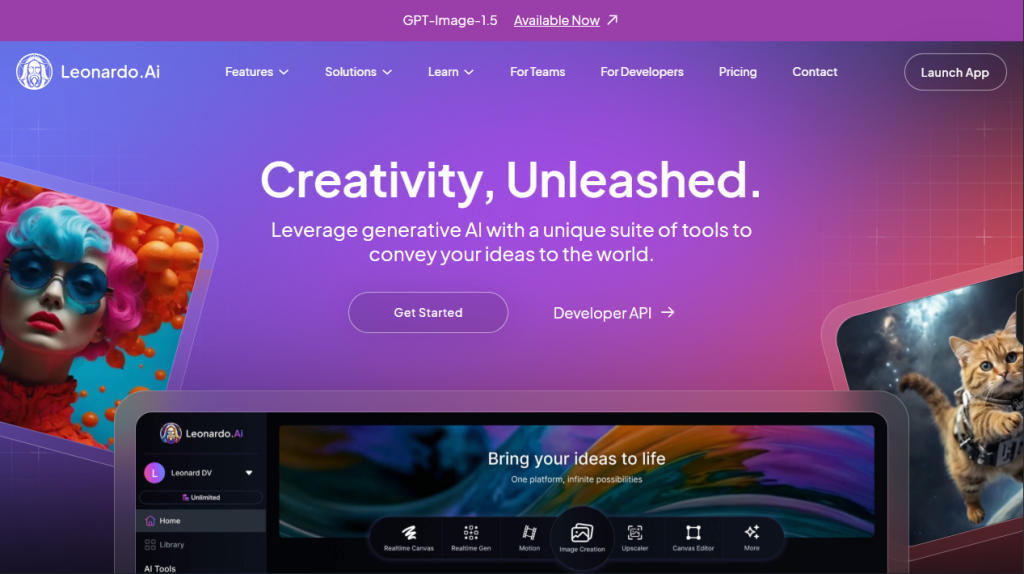The image size is (1024, 574).
Task: Click the Leonard DV avatar circle
Action: [x=155, y=473]
